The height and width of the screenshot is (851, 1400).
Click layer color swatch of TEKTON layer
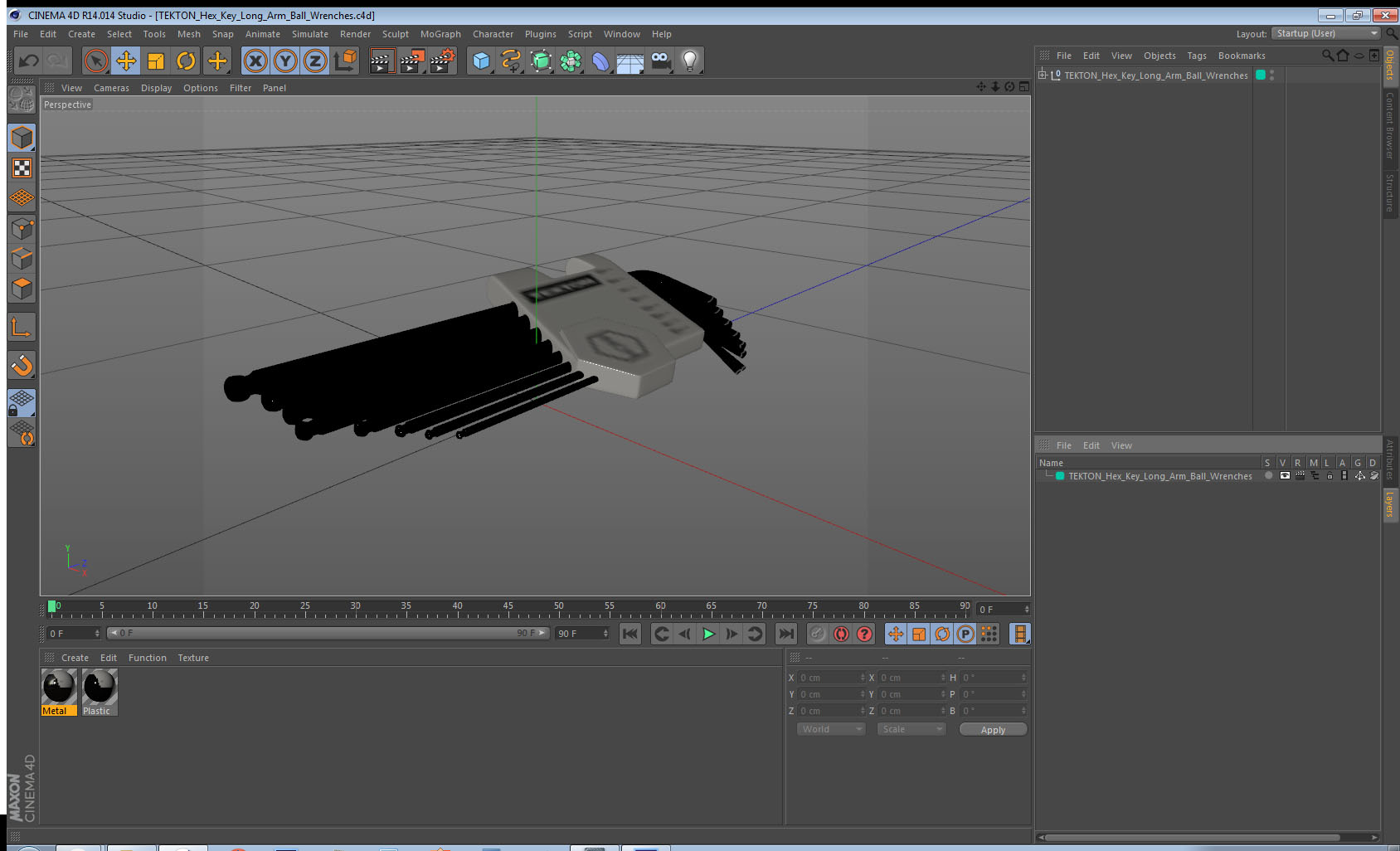click(1060, 476)
